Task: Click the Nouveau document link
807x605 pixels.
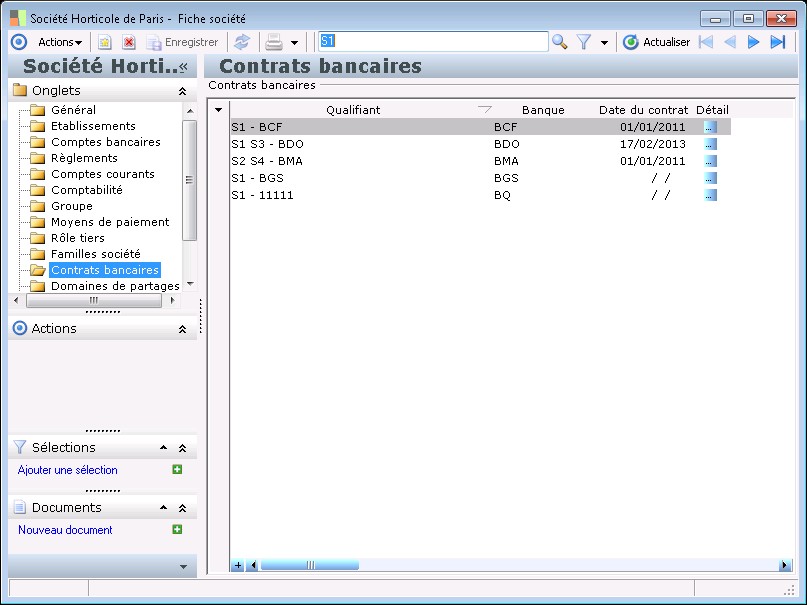Action: coord(65,530)
